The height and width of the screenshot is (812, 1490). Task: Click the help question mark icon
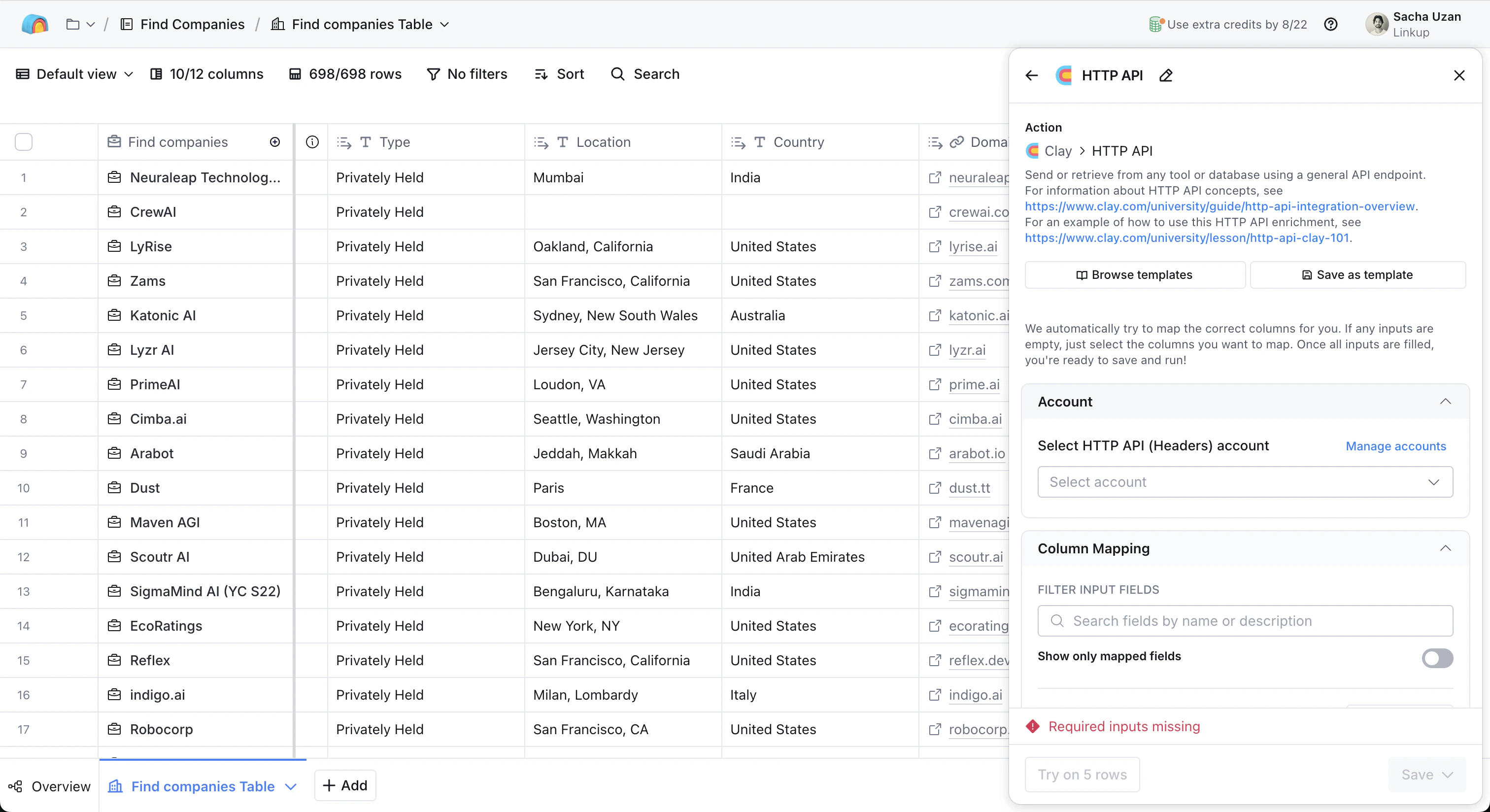[x=1330, y=24]
